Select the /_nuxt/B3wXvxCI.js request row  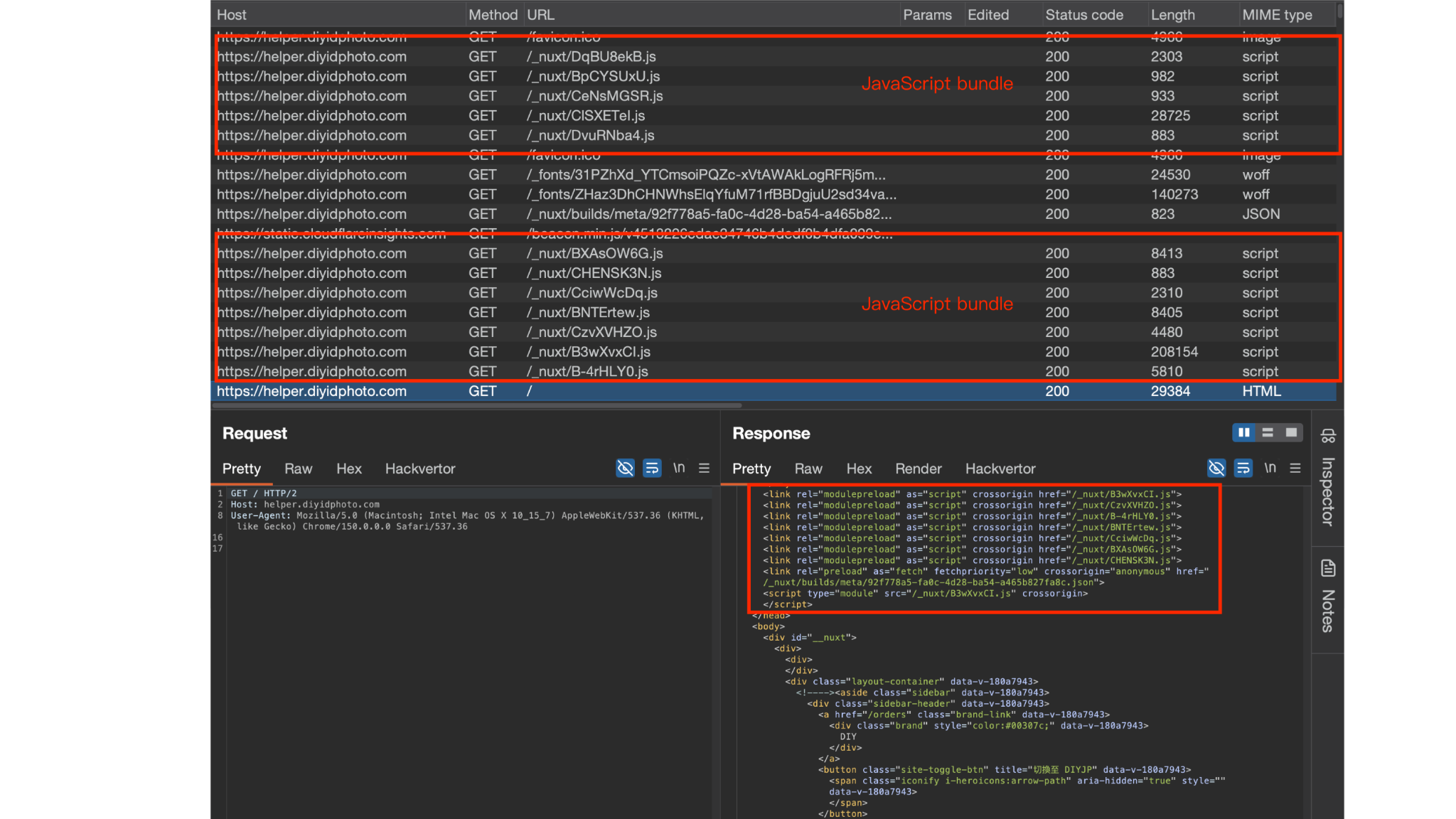773,352
